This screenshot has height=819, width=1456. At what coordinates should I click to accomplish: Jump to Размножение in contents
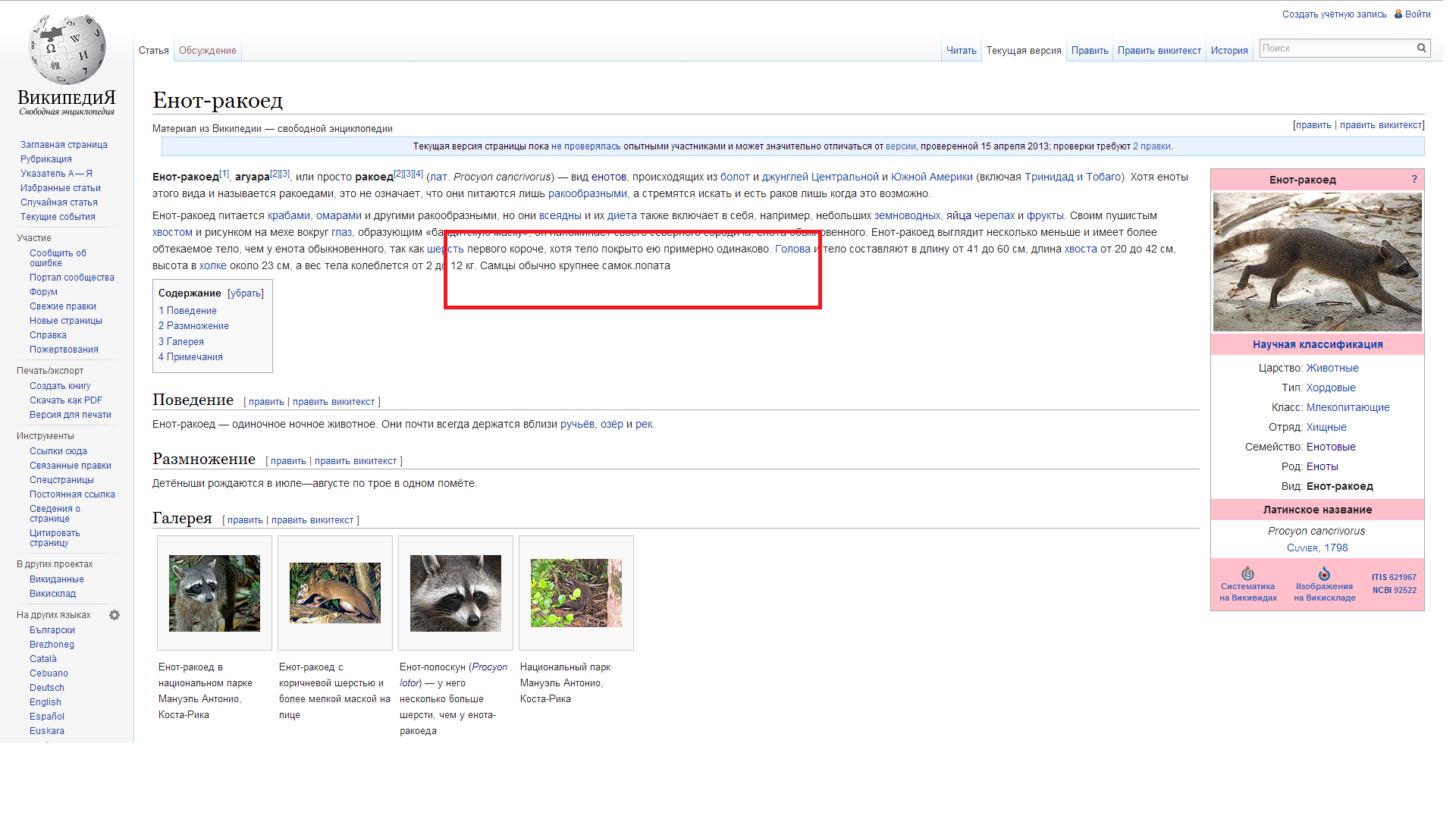click(x=193, y=325)
